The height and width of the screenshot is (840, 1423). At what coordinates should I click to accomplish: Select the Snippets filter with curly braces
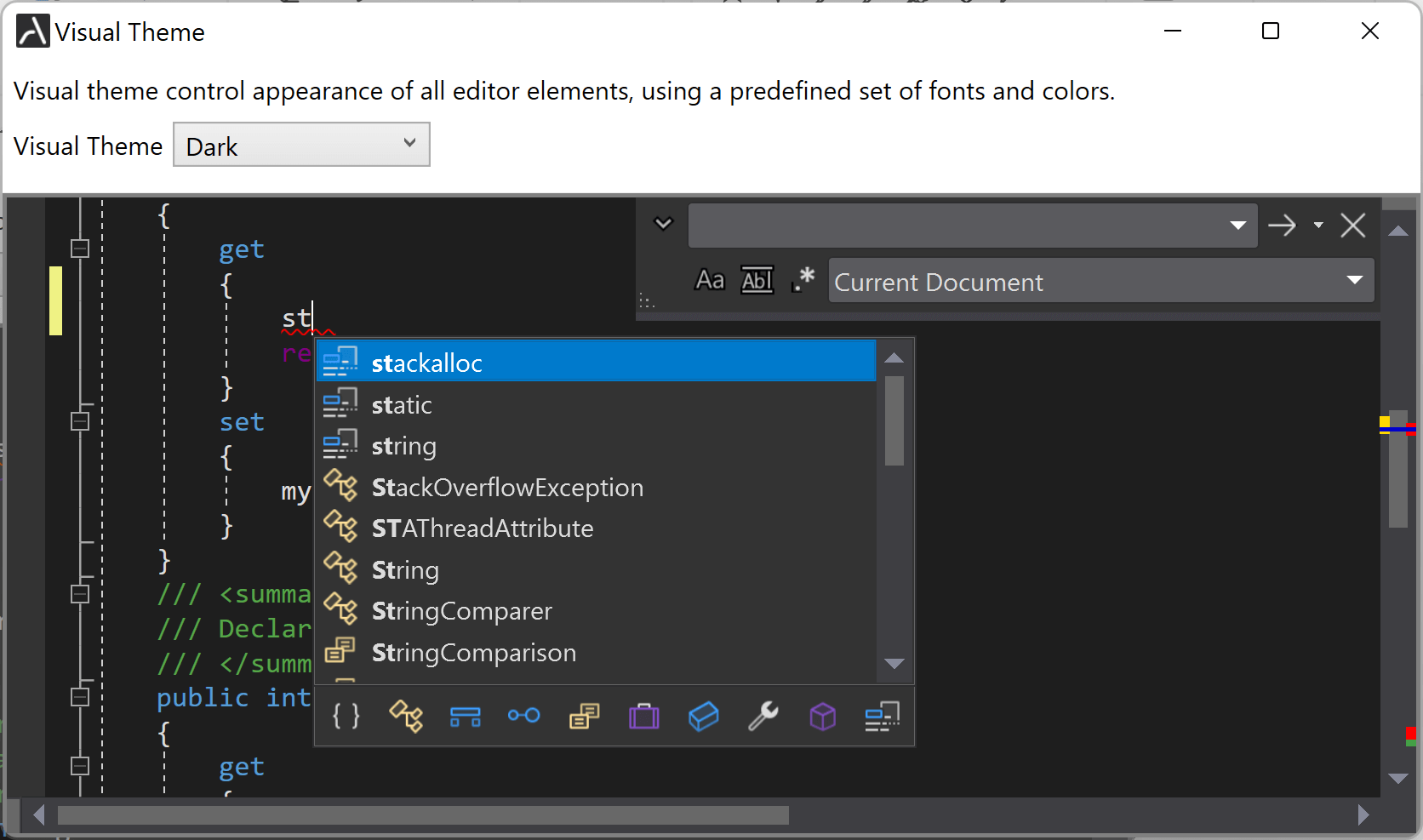[x=346, y=717]
